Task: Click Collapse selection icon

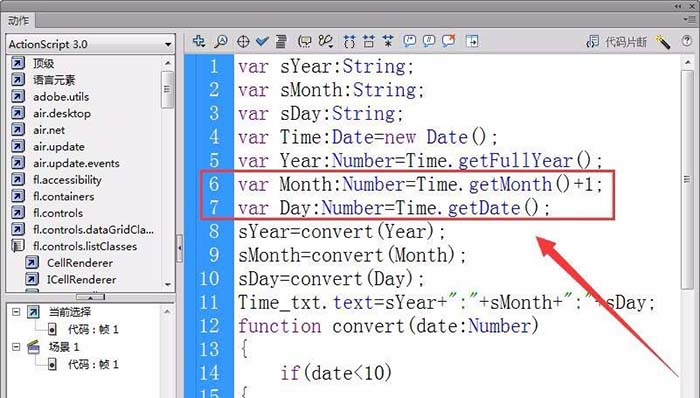Action: tap(369, 41)
